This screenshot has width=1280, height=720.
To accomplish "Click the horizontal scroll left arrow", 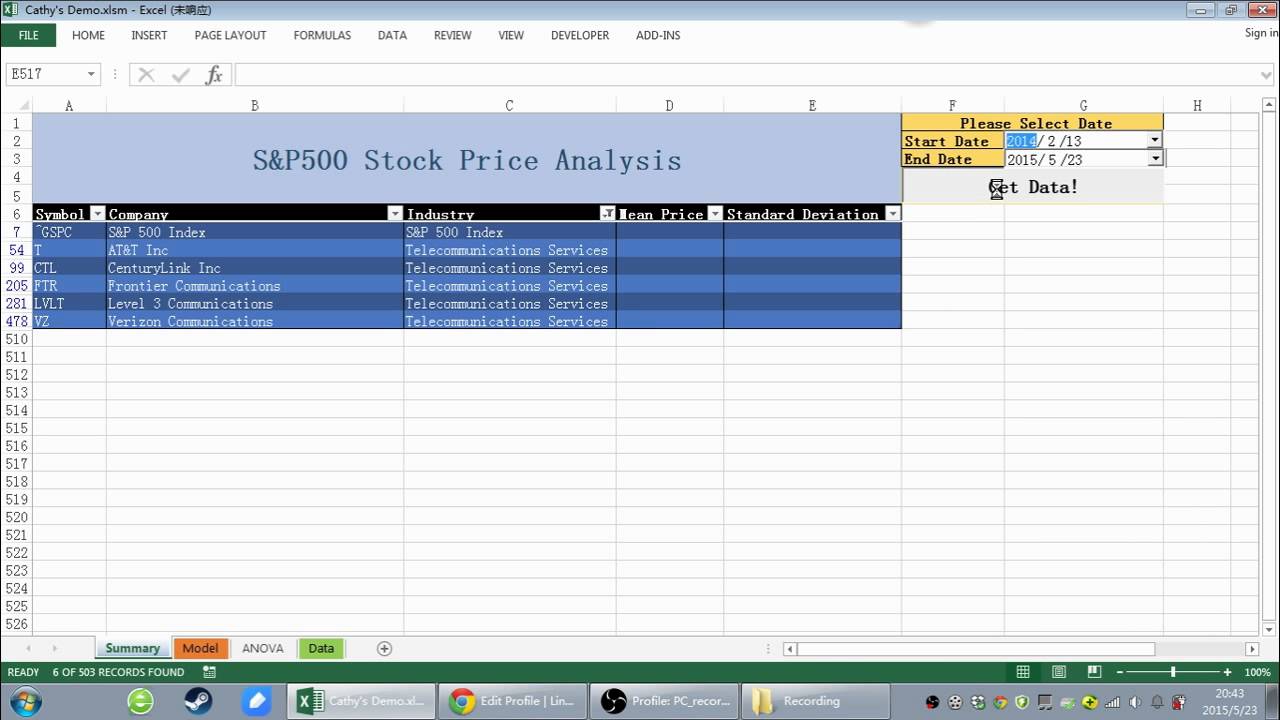I will tap(790, 649).
